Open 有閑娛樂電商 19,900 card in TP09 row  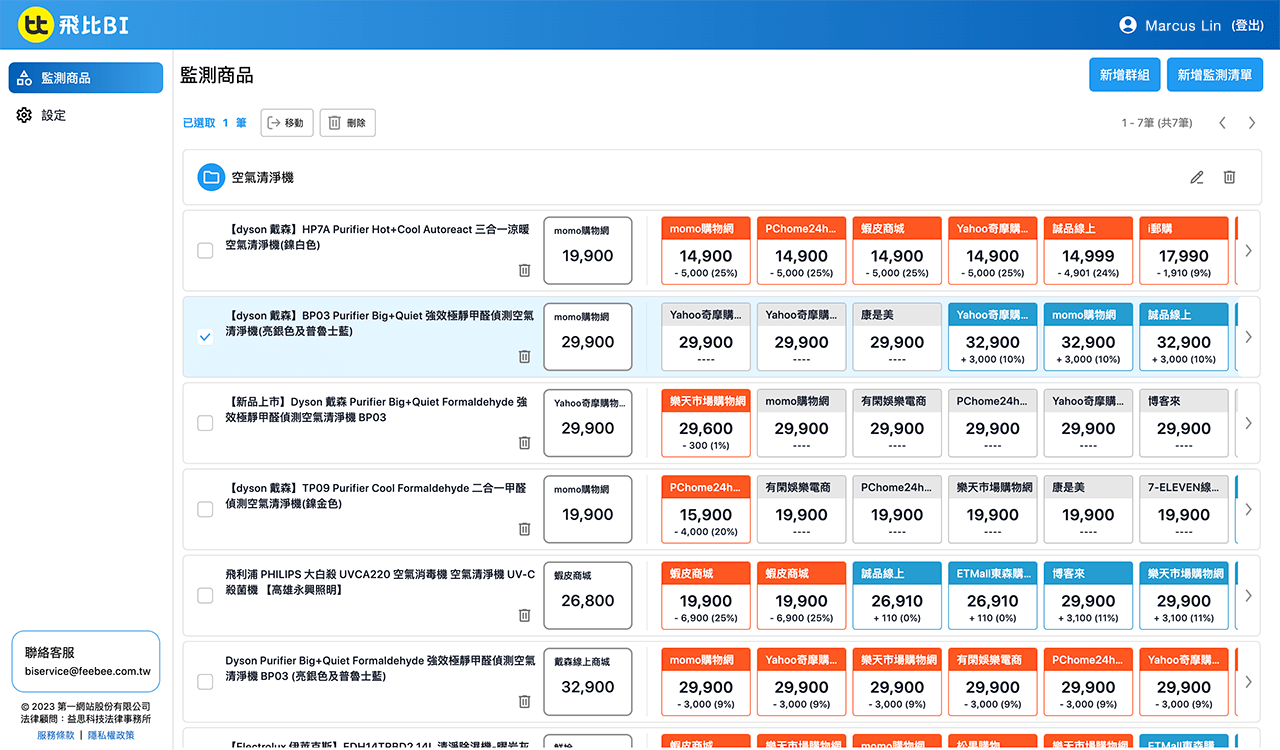click(x=802, y=512)
